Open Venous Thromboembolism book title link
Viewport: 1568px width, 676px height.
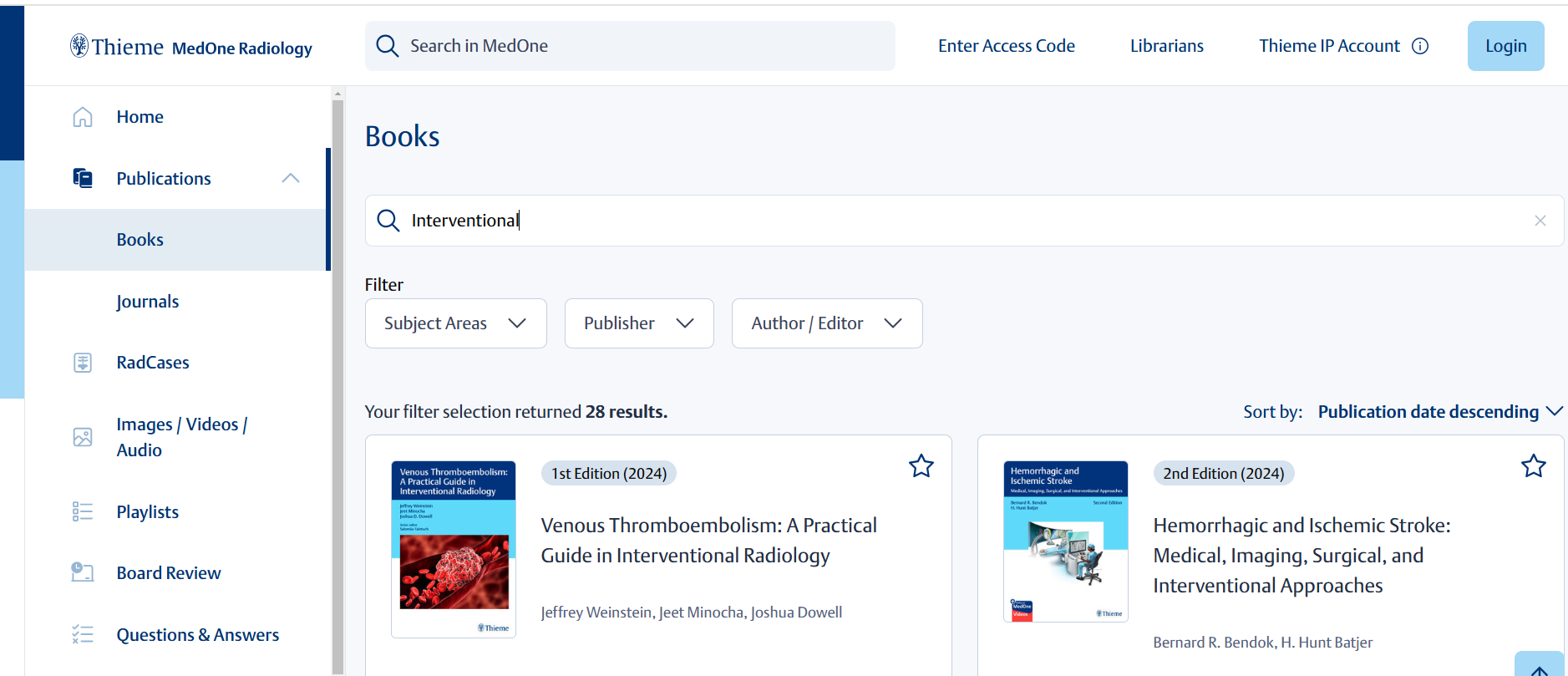(708, 541)
